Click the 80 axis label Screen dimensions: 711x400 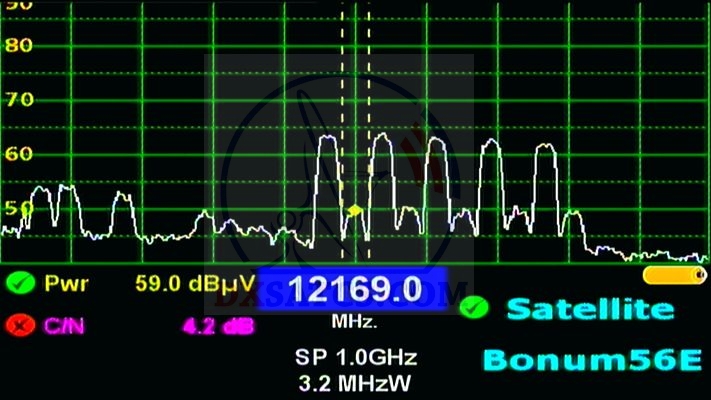coord(19,45)
